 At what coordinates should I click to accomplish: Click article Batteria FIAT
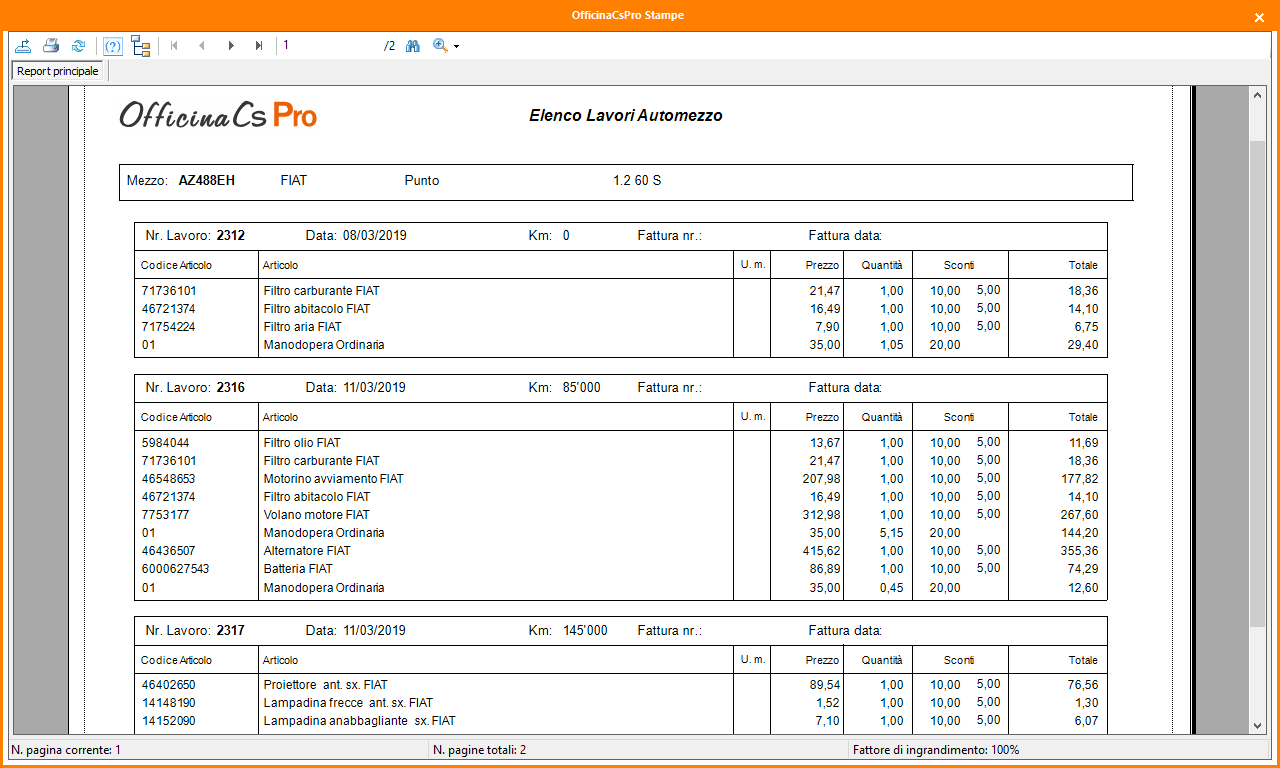pos(298,569)
